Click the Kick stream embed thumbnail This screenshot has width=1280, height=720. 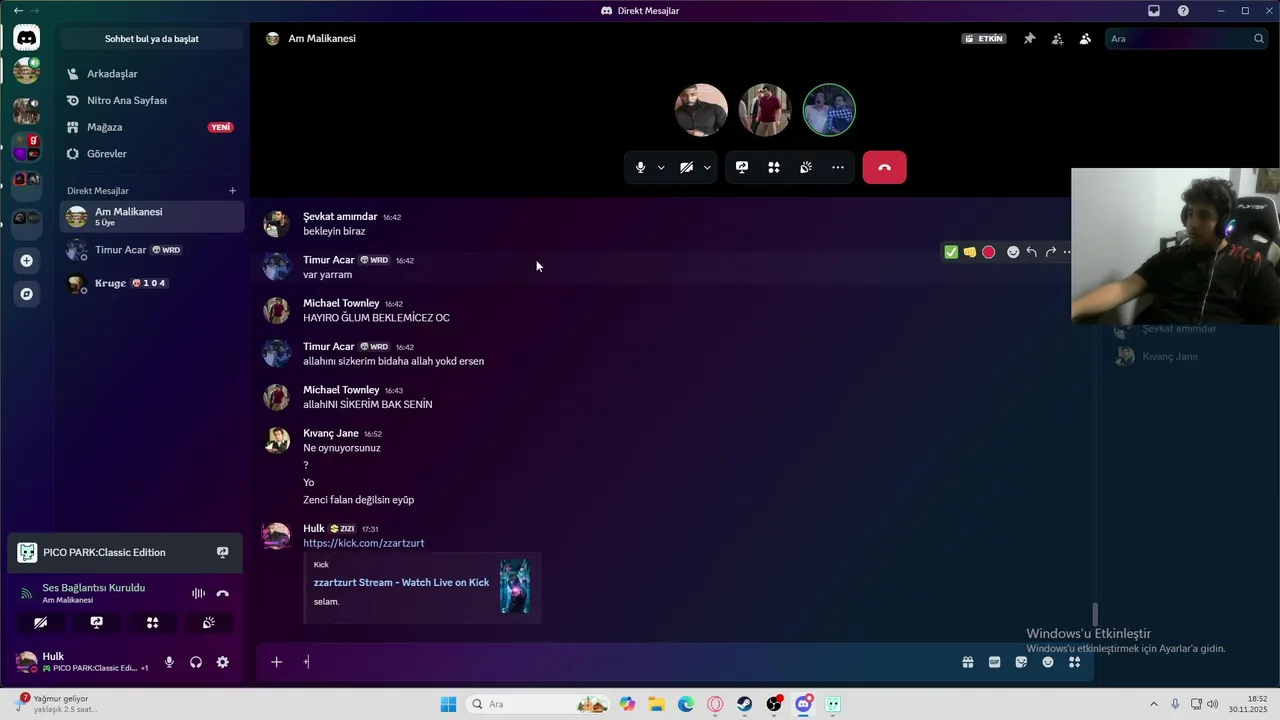515,586
